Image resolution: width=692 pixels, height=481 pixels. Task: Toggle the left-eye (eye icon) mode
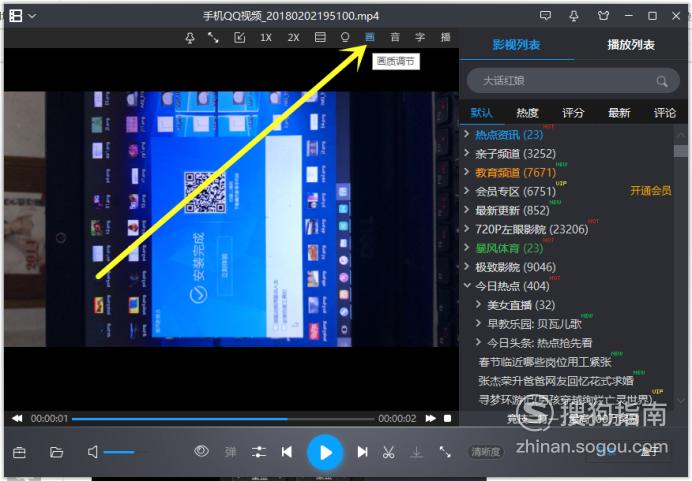201,451
